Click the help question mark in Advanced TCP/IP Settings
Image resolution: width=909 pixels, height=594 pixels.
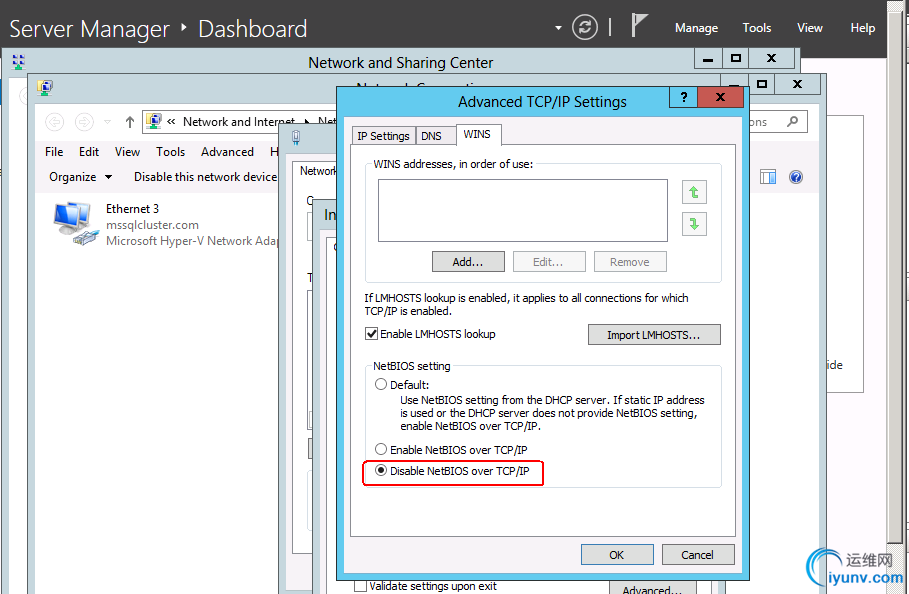click(683, 97)
